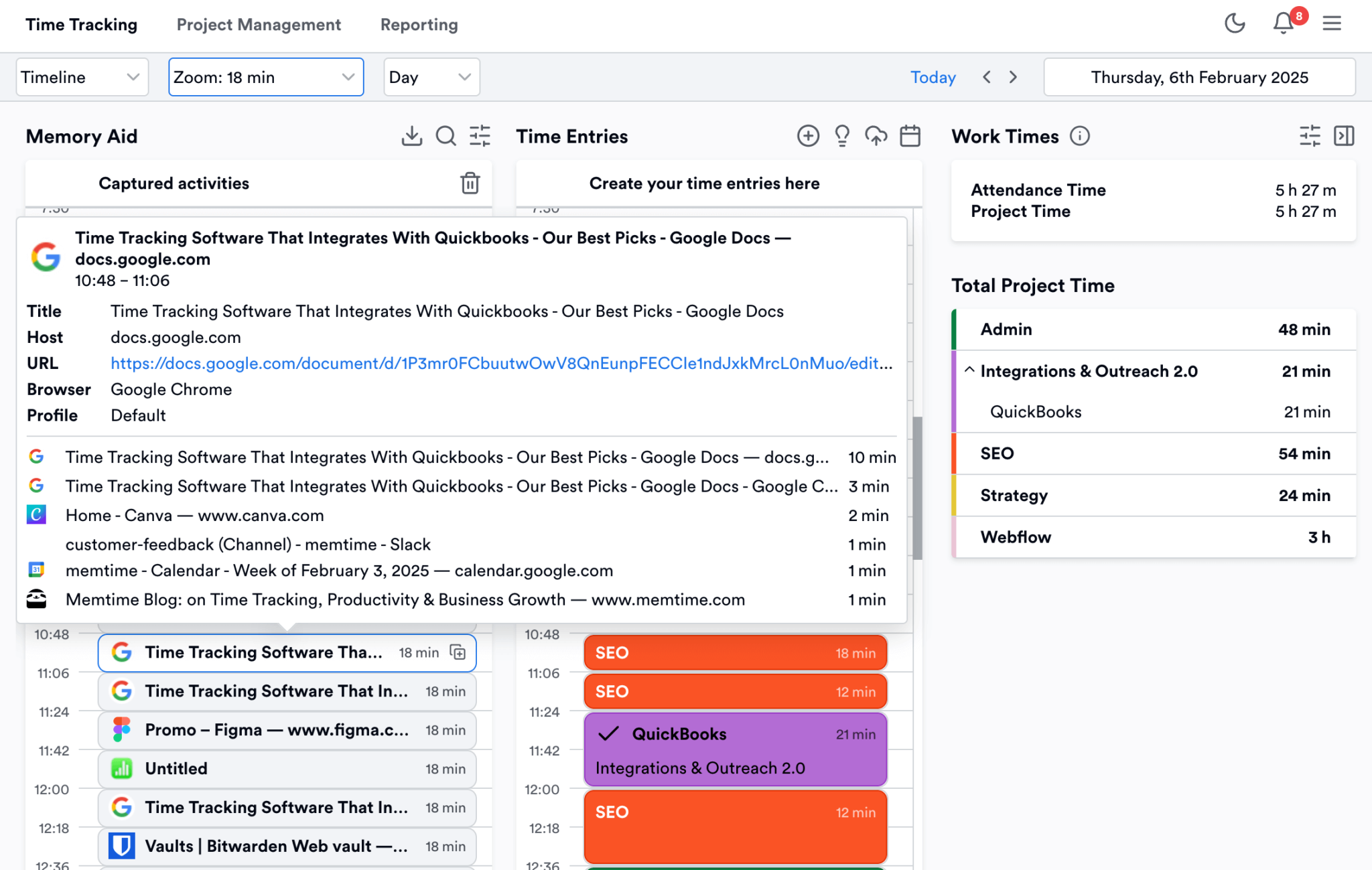Select the 12:00 Time Tracking Software activity
The width and height of the screenshot is (1372, 870).
click(287, 808)
